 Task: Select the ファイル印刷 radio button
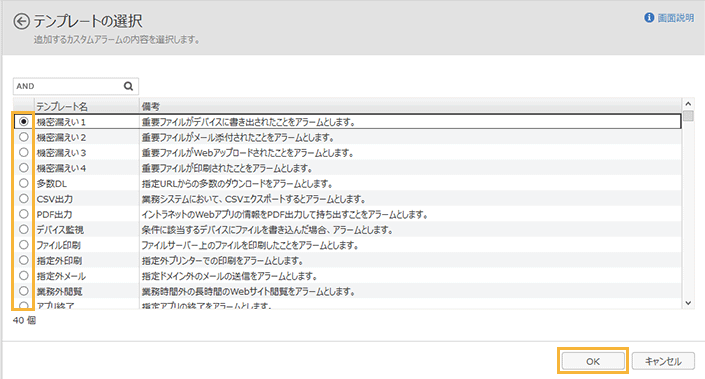pos(24,245)
